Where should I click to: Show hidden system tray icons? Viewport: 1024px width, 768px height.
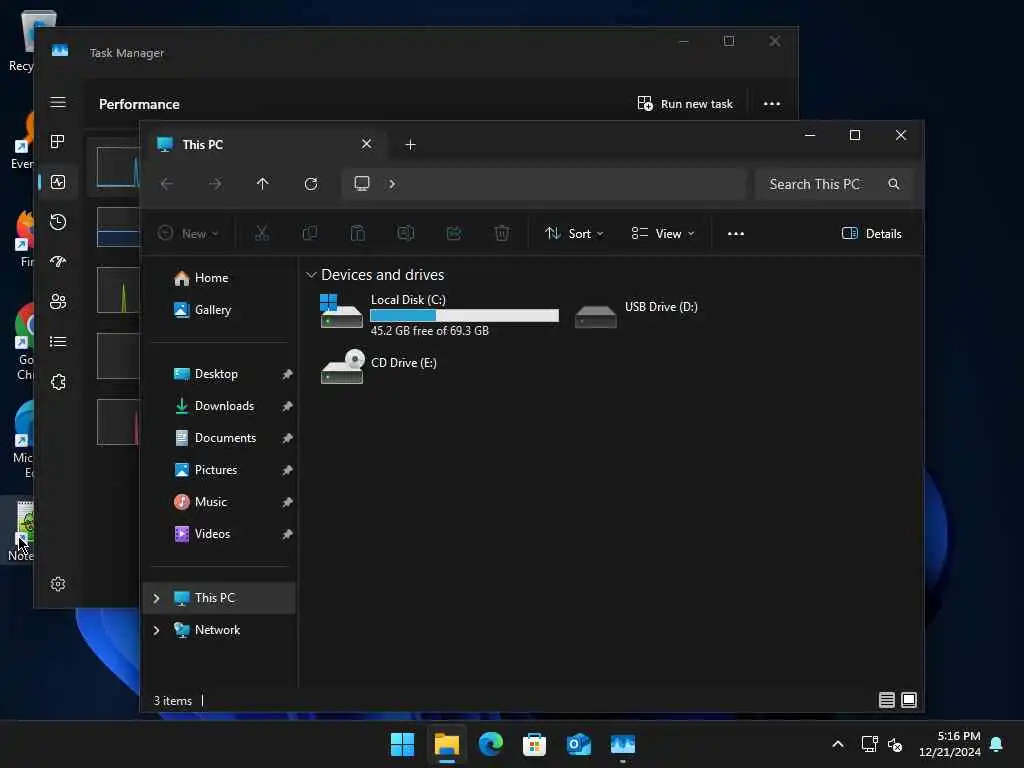click(838, 744)
